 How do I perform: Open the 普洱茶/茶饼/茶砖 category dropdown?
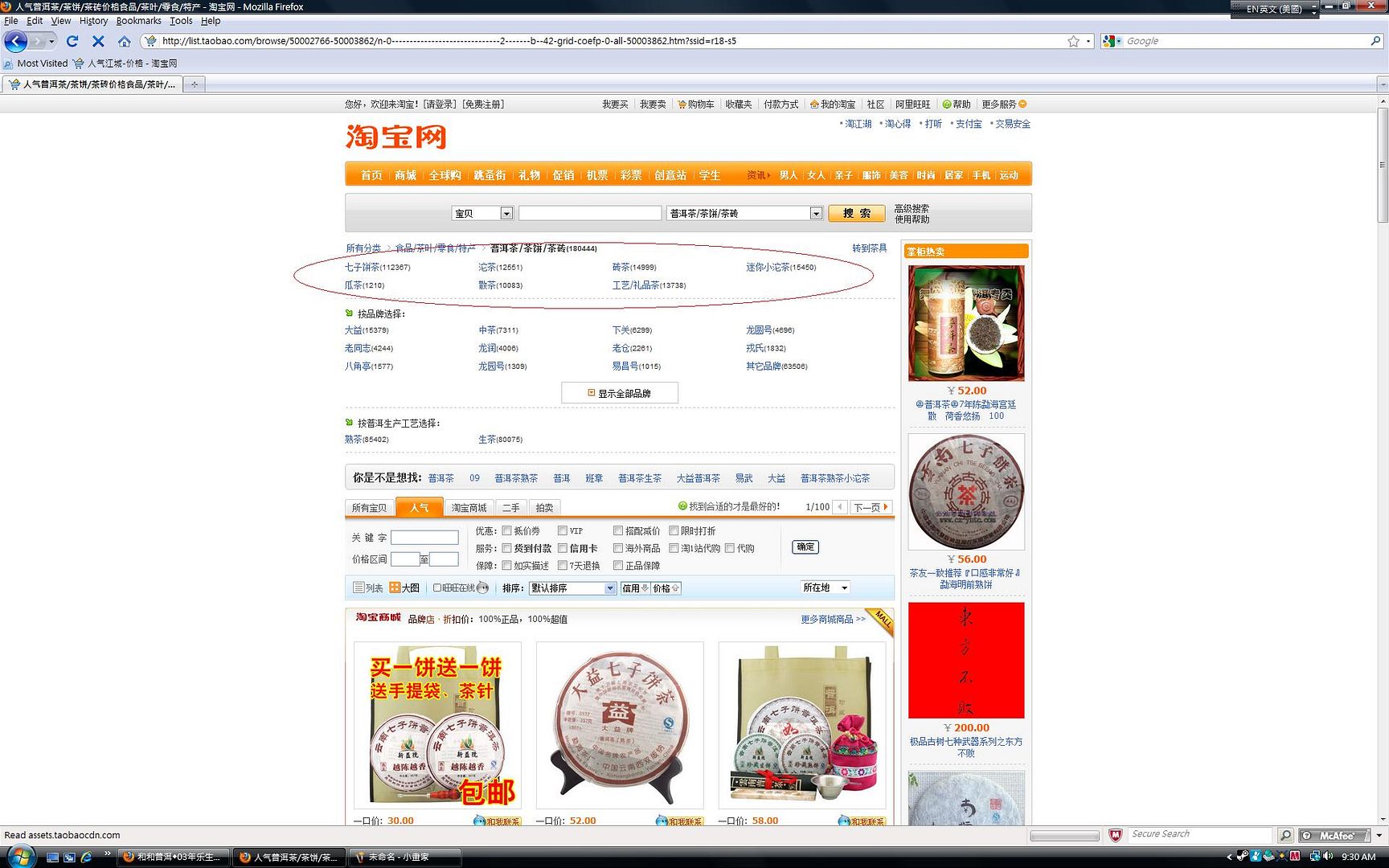[x=744, y=213]
